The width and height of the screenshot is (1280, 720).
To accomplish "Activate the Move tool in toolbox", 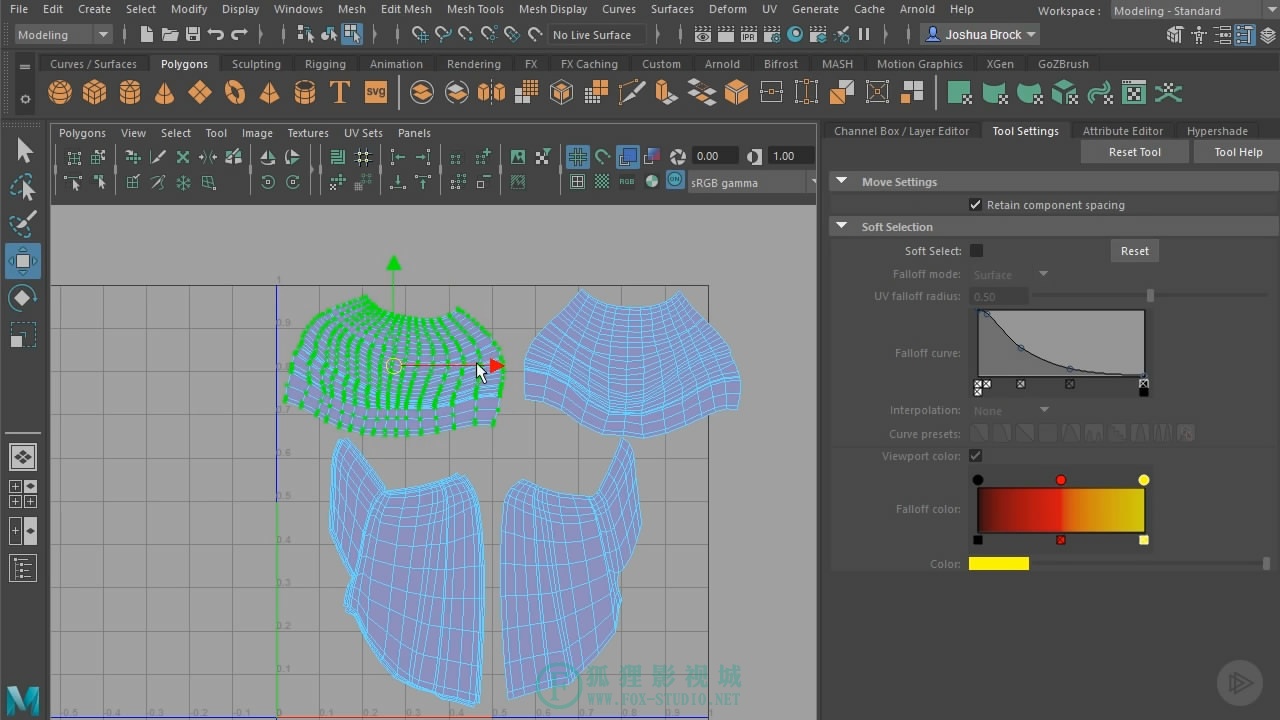I will pos(23,261).
